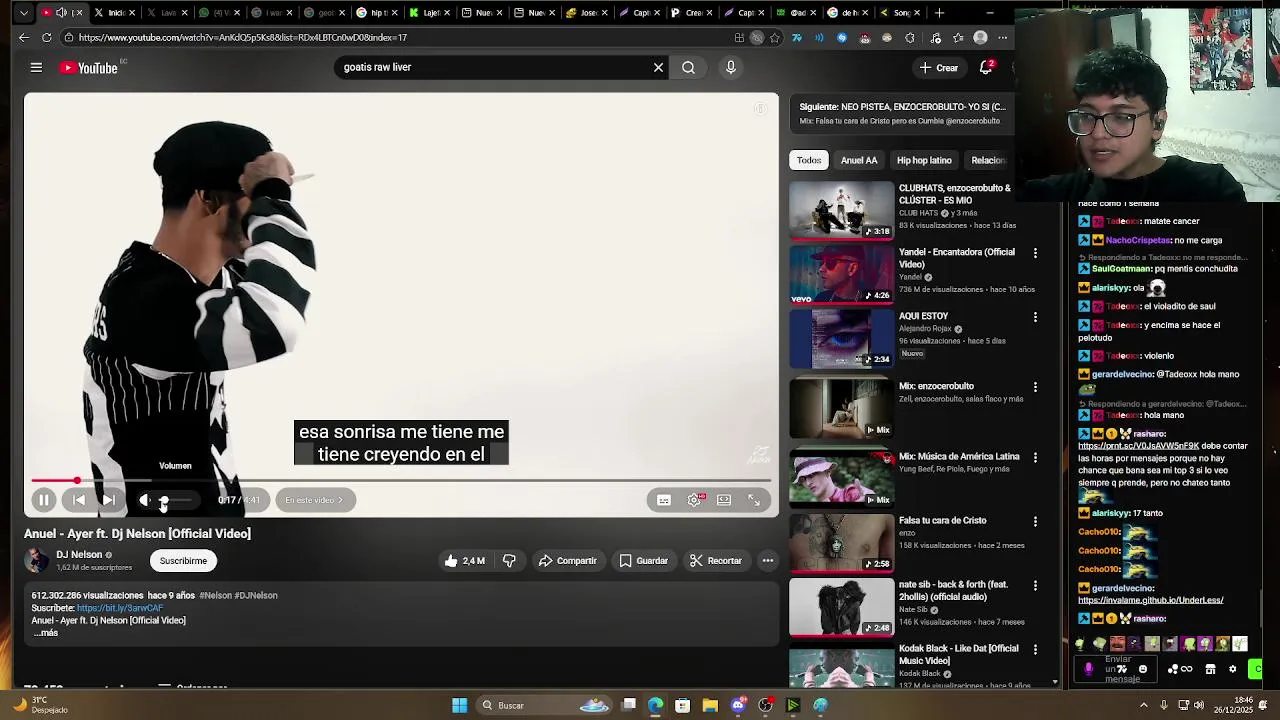Expand the description with '...más'
This screenshot has height=720, width=1280.
coord(46,633)
